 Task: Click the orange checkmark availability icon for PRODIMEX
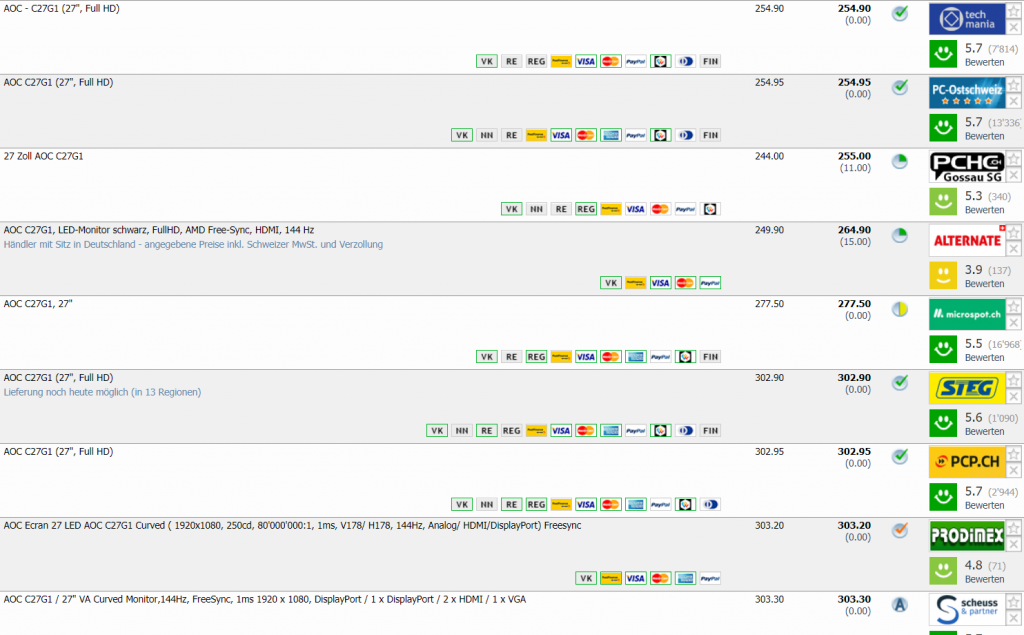click(900, 530)
